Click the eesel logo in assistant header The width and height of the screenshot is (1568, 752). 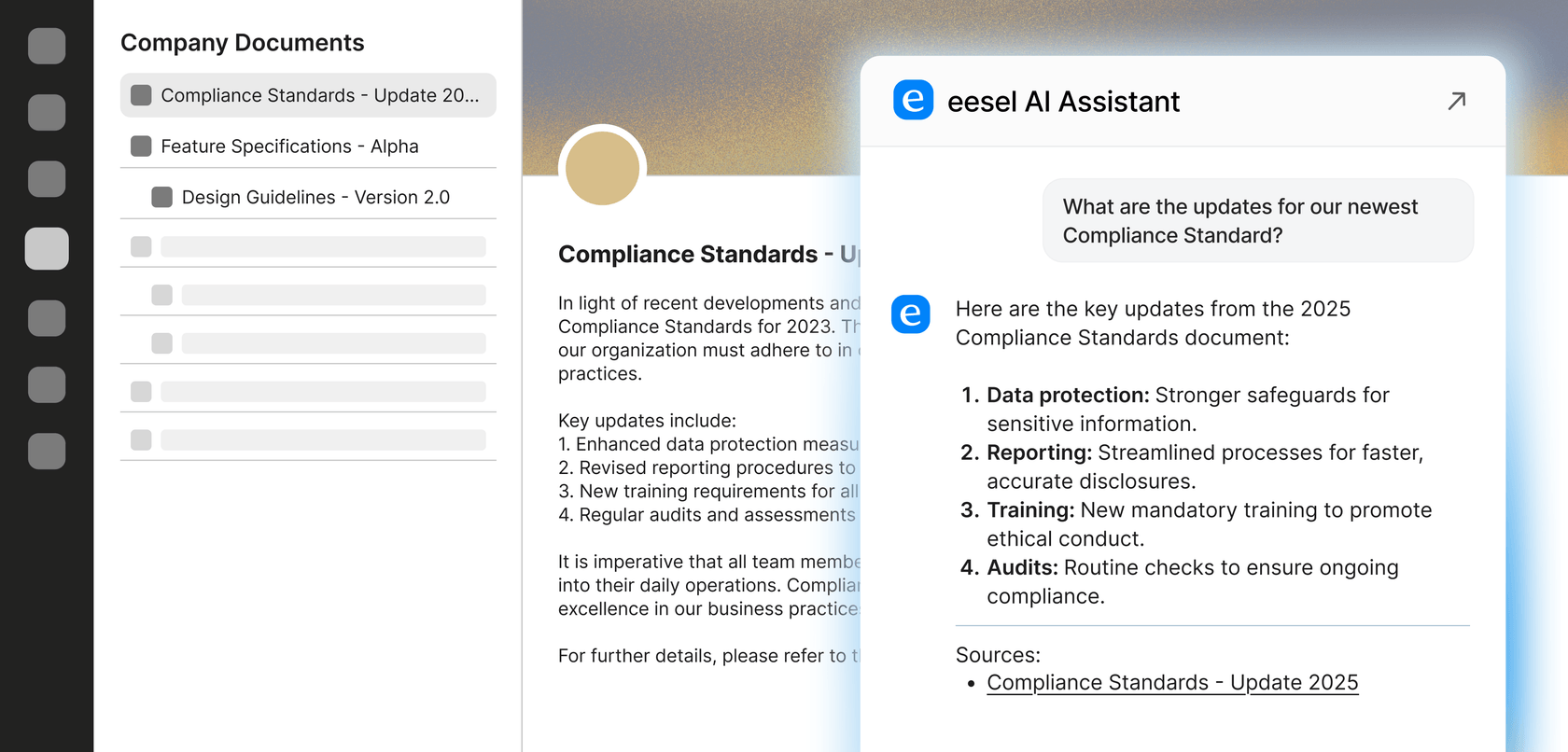click(913, 100)
